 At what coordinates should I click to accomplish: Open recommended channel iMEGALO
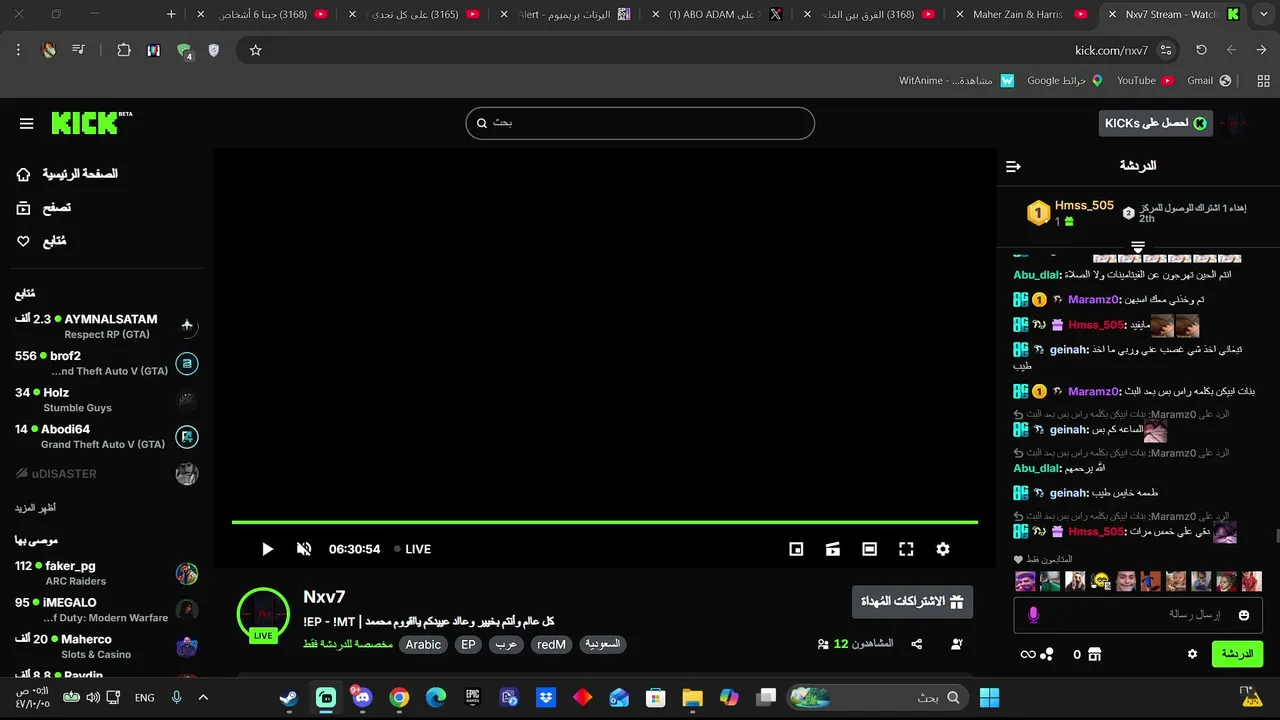[106, 610]
